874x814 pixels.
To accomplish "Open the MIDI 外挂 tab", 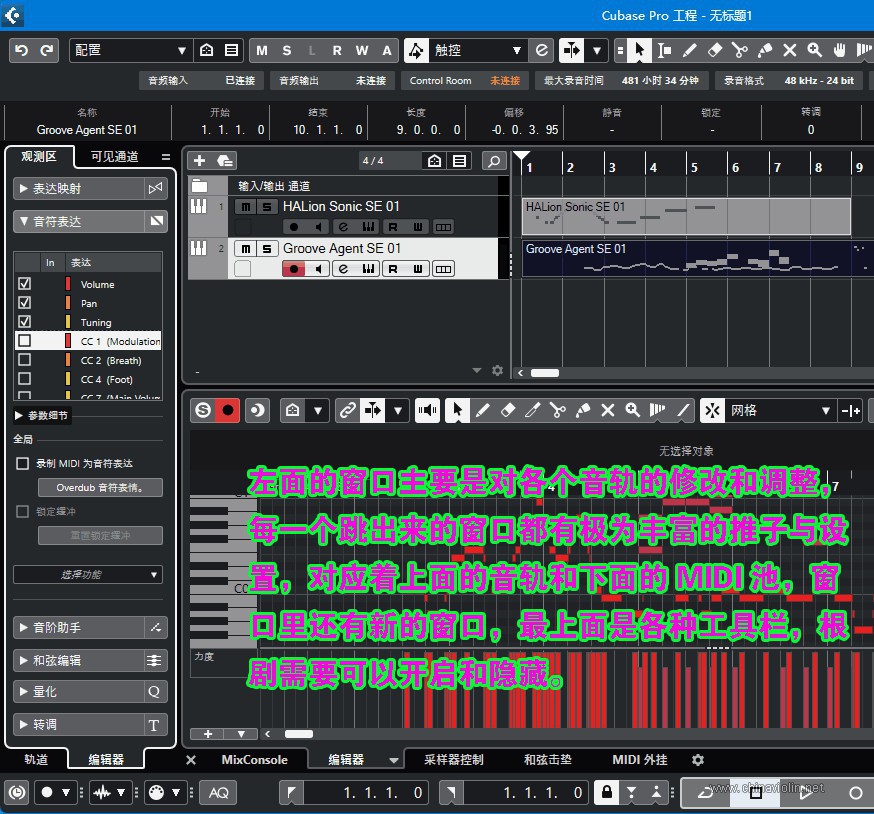I will point(640,759).
